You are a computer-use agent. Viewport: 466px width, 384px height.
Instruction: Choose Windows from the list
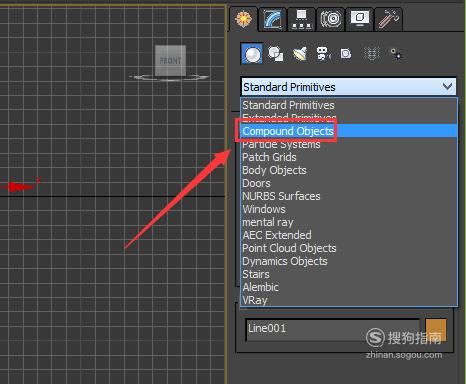[349, 209]
